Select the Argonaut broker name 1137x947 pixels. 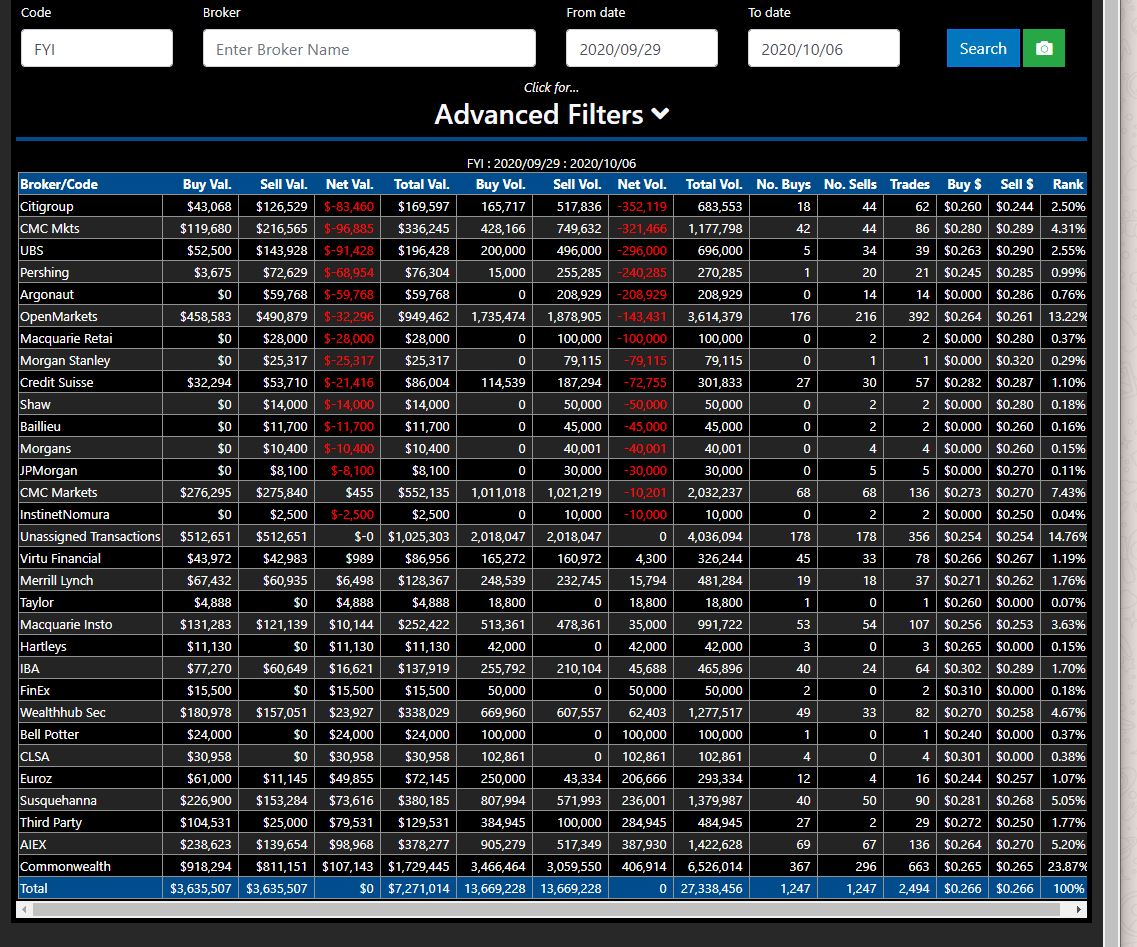(46, 294)
